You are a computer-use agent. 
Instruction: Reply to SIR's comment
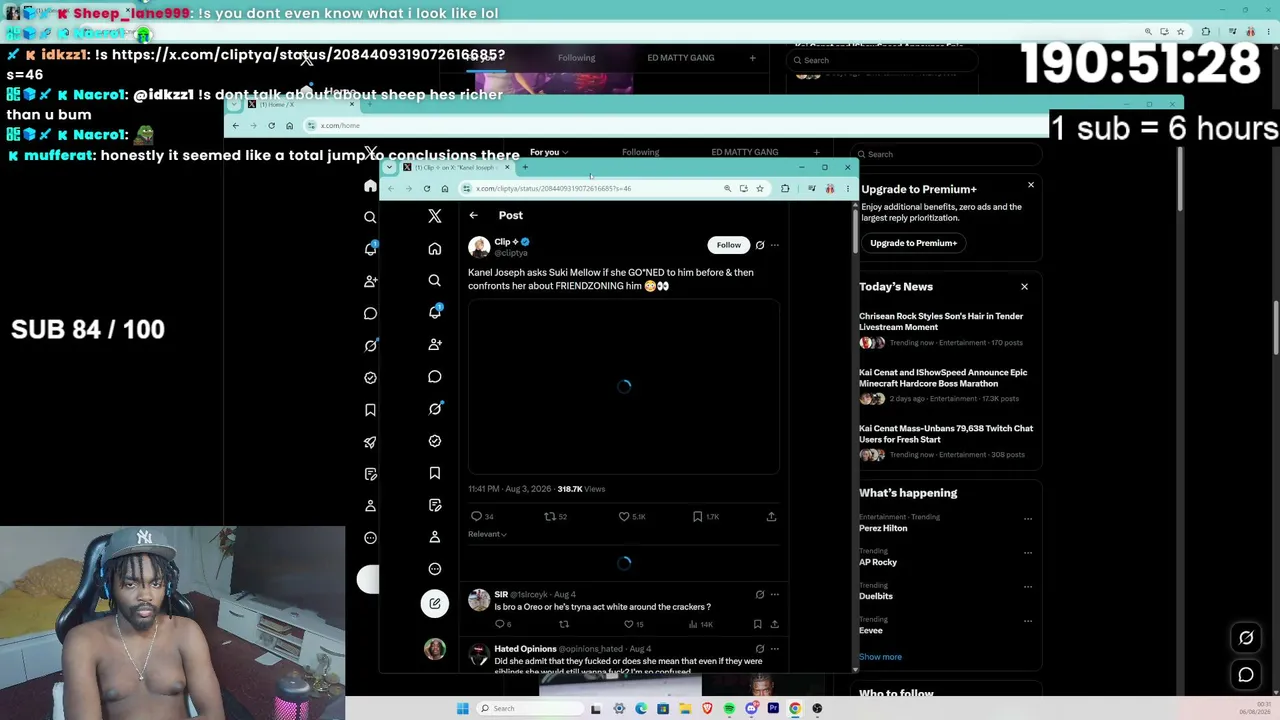pos(500,624)
